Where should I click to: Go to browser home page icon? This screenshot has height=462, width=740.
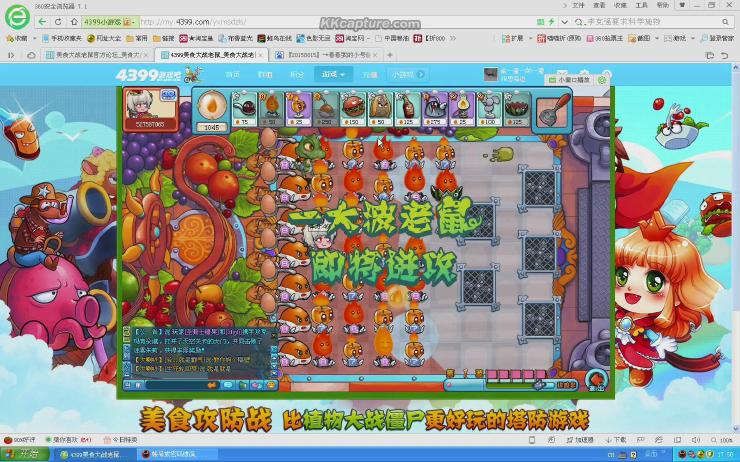pos(74,22)
